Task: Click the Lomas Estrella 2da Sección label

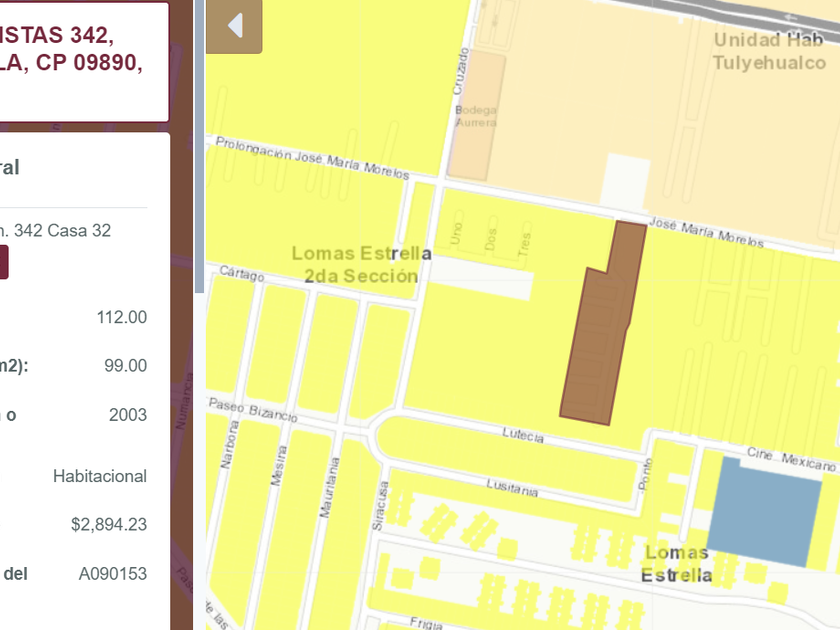Action: 361,265
